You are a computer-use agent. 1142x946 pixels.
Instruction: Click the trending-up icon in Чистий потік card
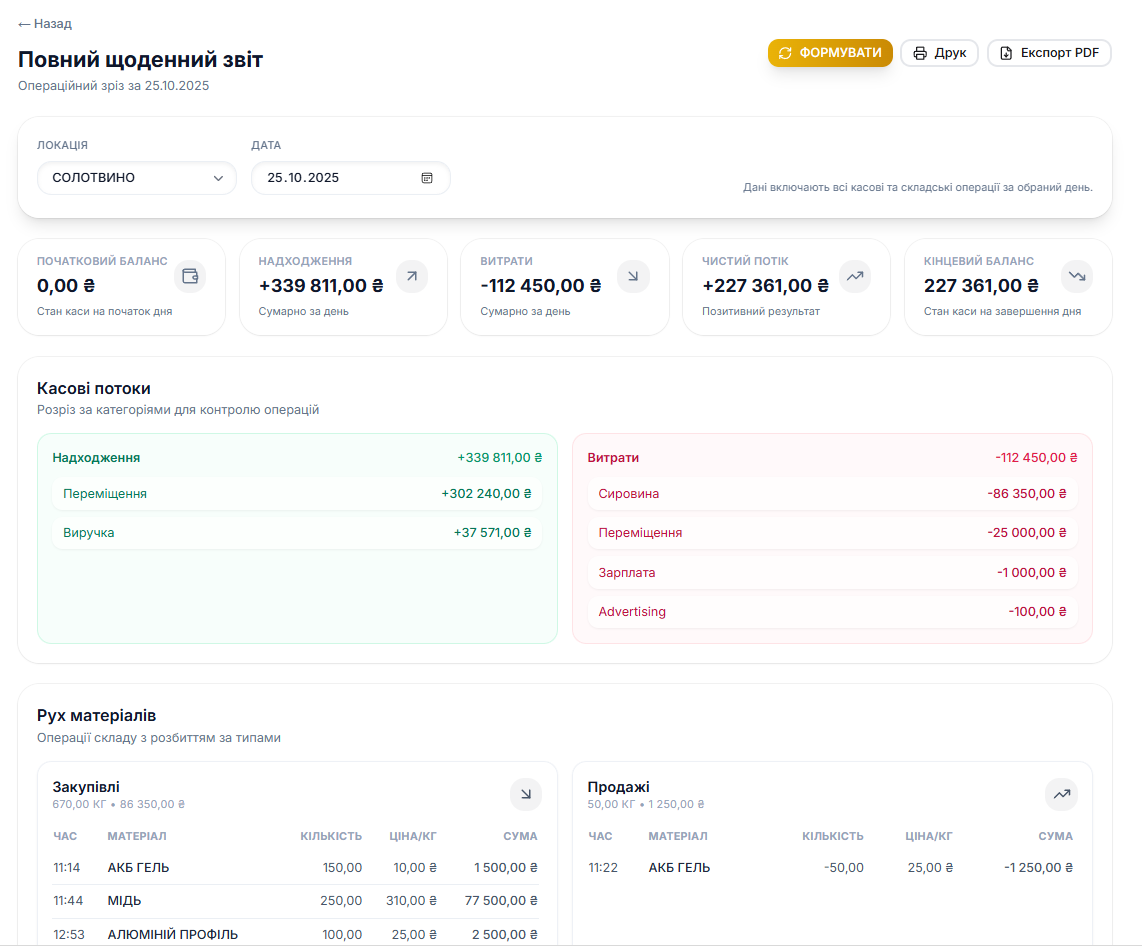coord(854,276)
